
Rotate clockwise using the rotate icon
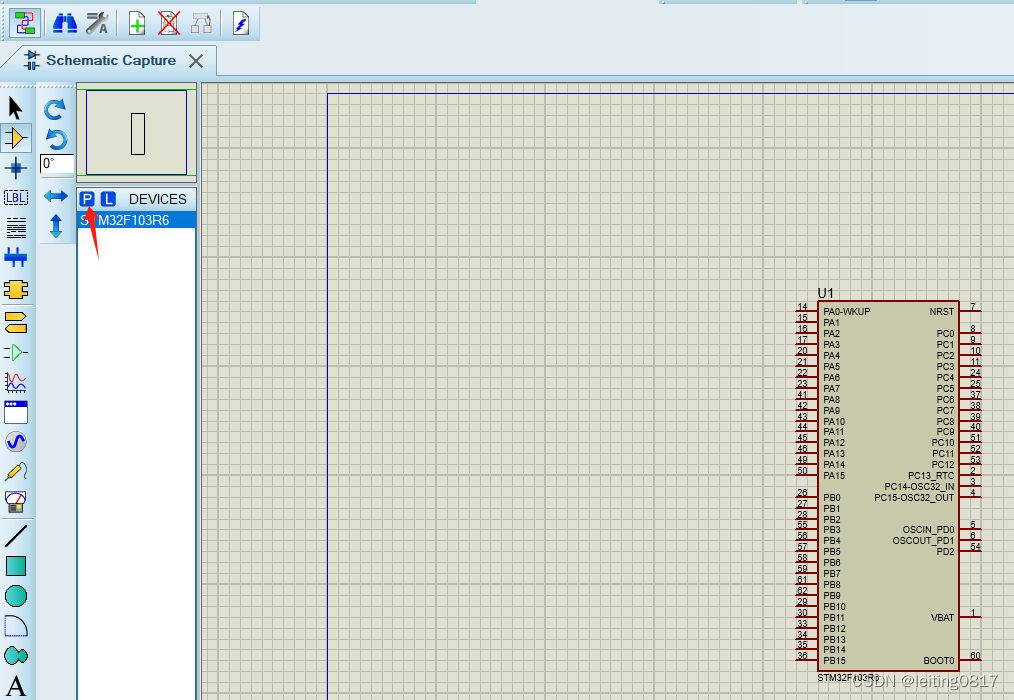pyautogui.click(x=55, y=109)
